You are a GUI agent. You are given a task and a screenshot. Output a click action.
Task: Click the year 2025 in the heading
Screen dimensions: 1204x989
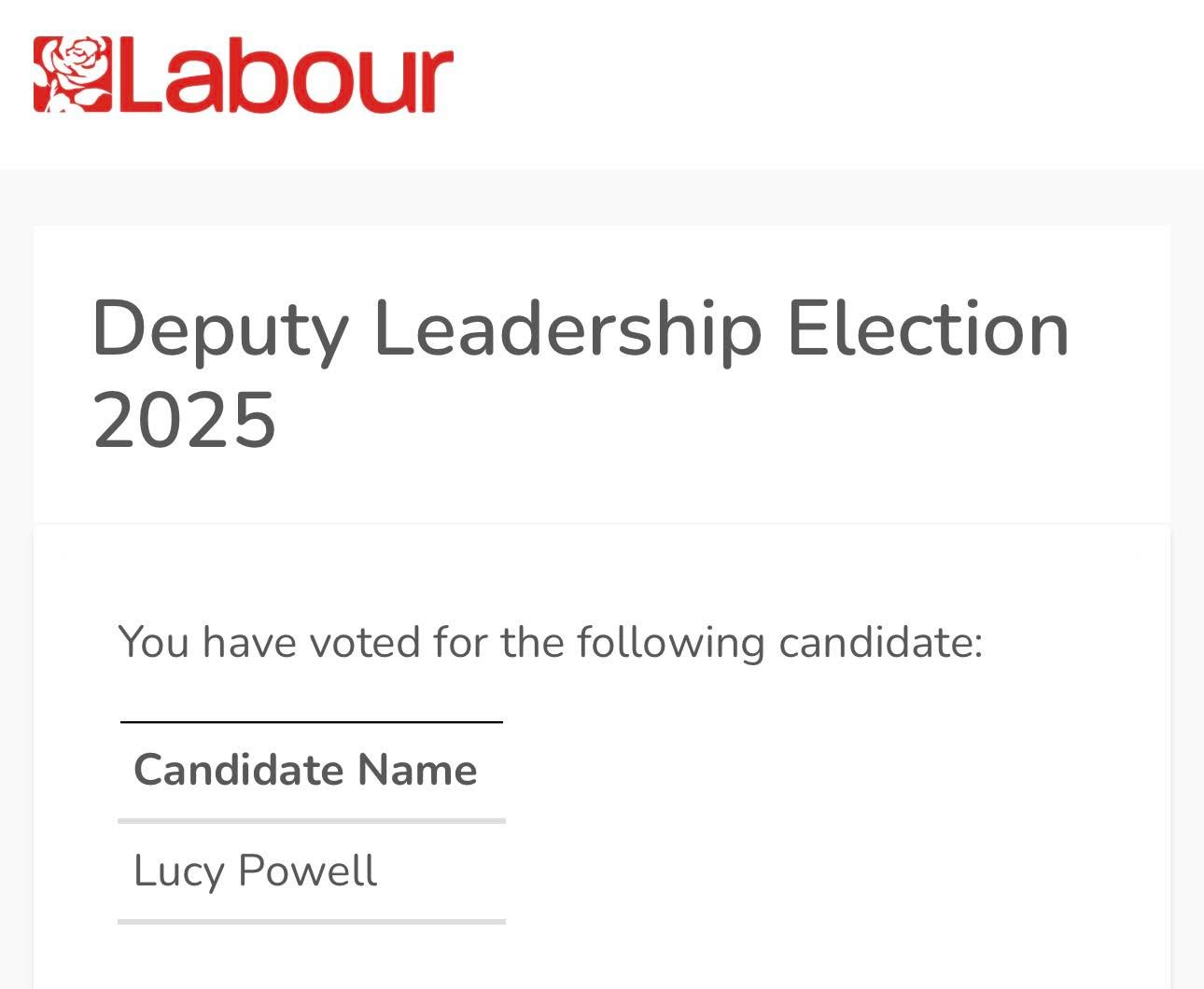[x=185, y=420]
